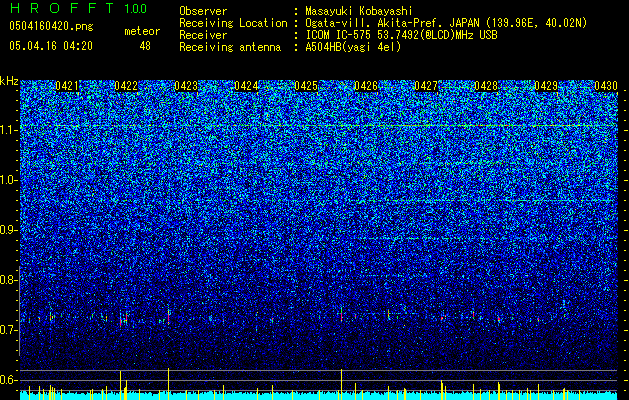
Task: Click the 'meteor' label
Action: (142, 31)
